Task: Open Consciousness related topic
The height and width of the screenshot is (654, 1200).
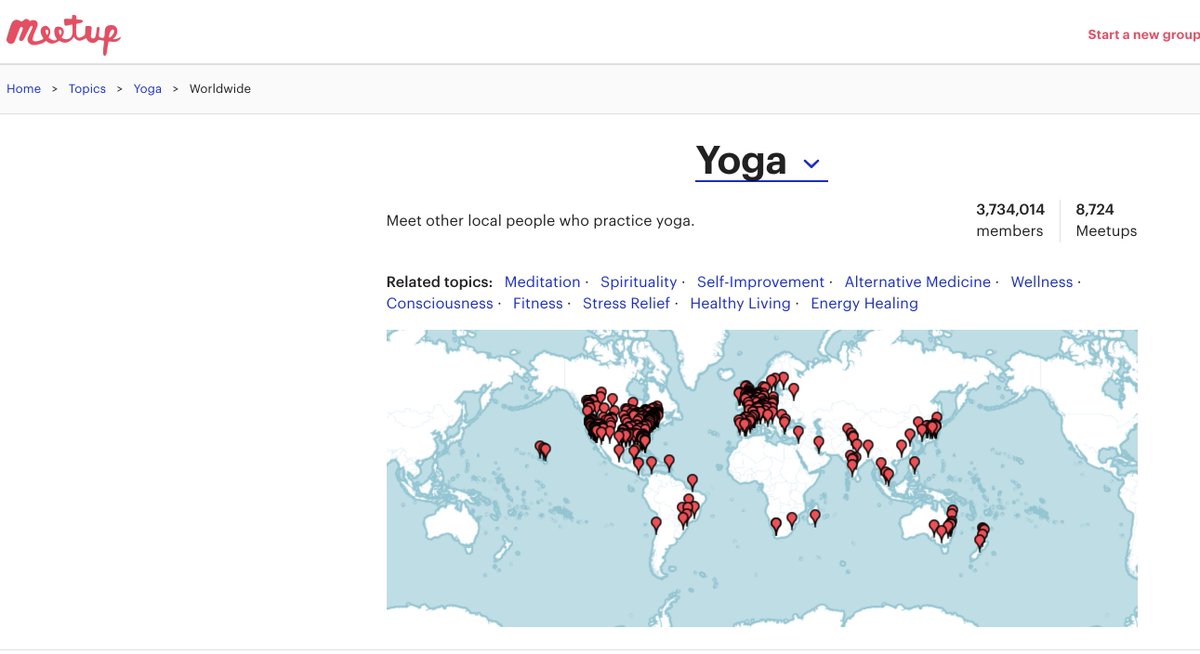Action: tap(440, 303)
